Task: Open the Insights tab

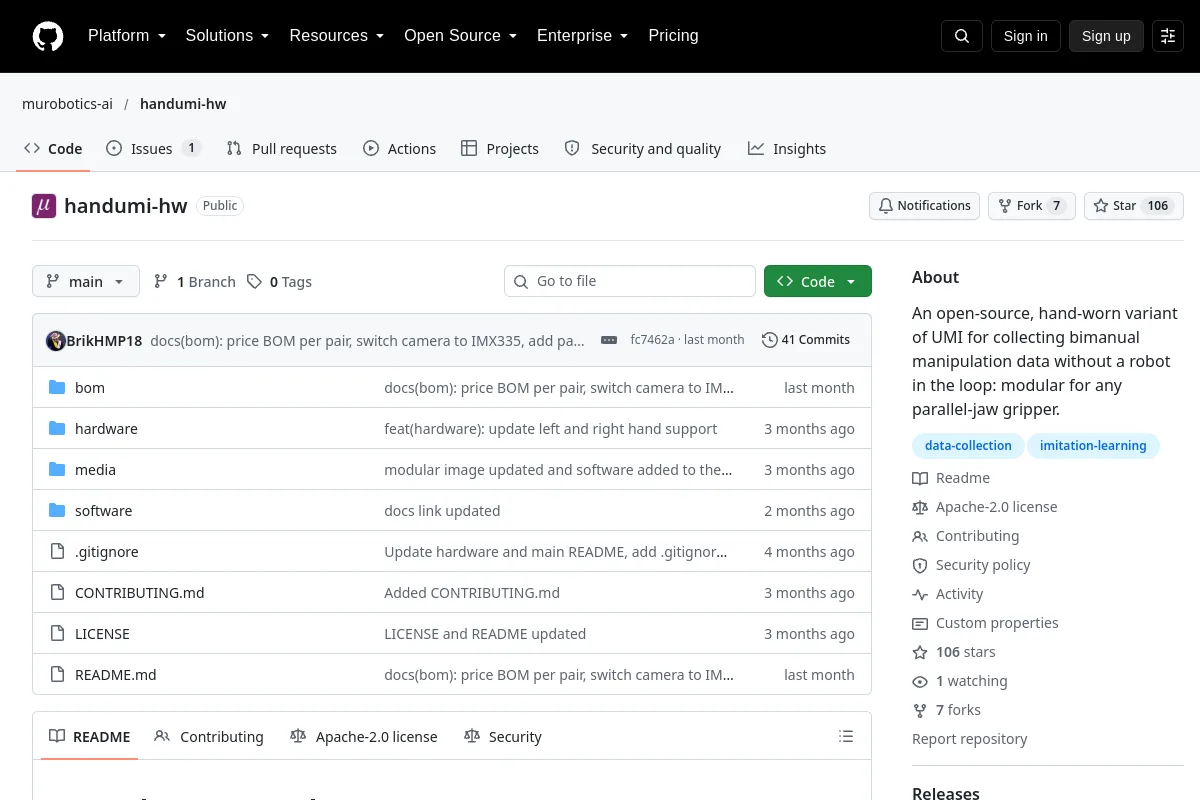Action: pyautogui.click(x=787, y=149)
